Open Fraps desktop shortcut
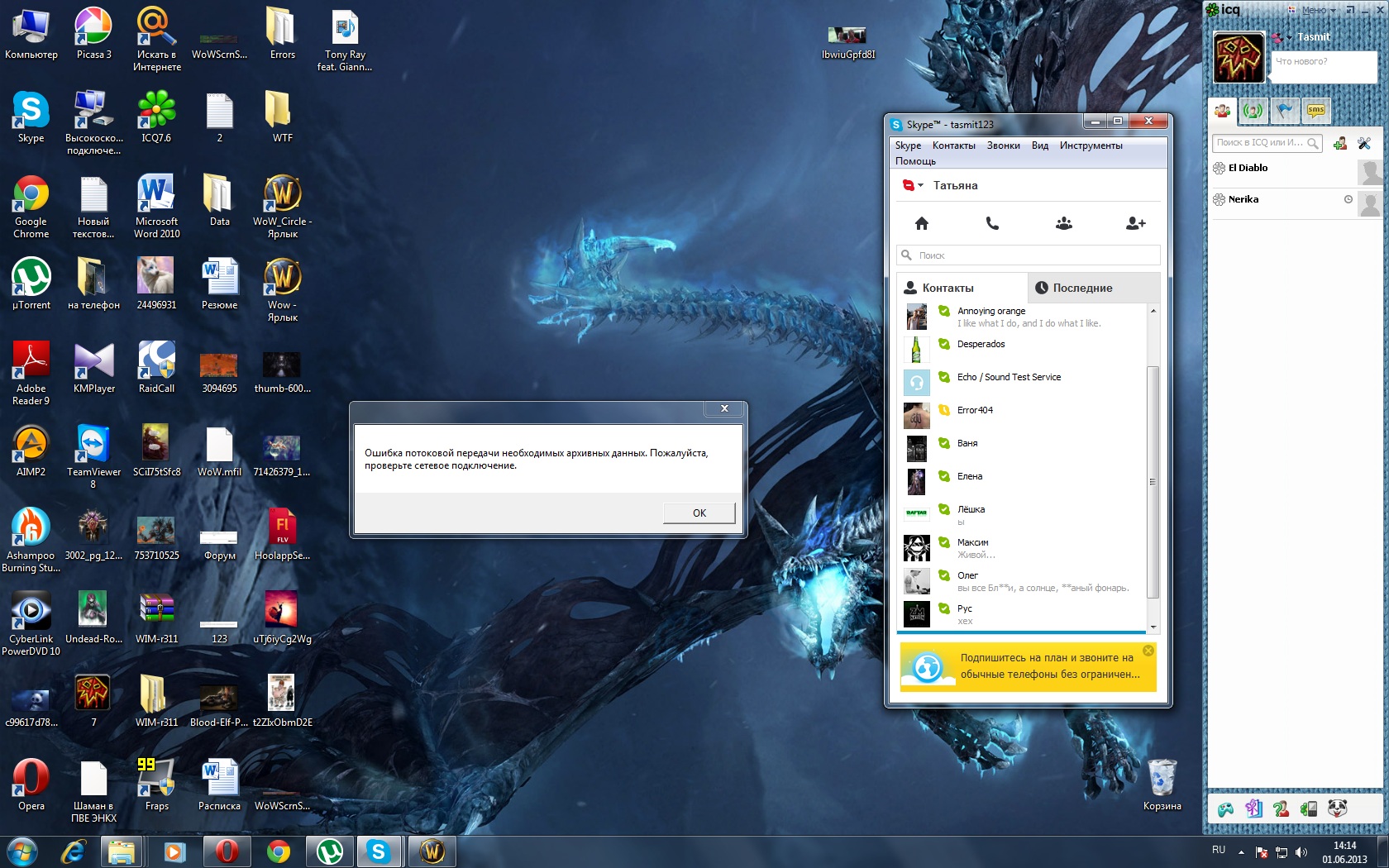Image resolution: width=1389 pixels, height=868 pixels. click(156, 785)
